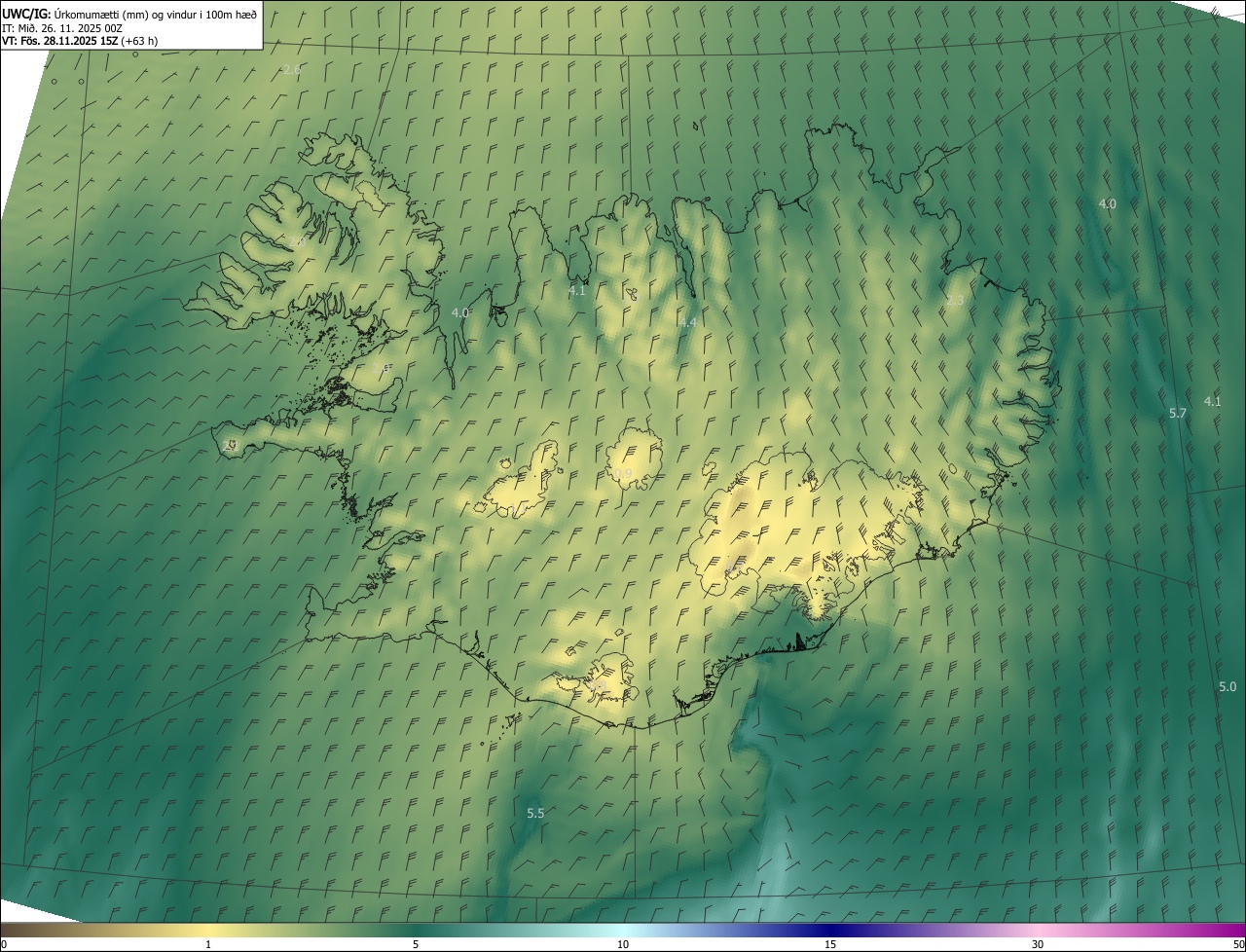Click the title 'UWC/IG: Úrkomumætti (mm) og vindur'

130,14
